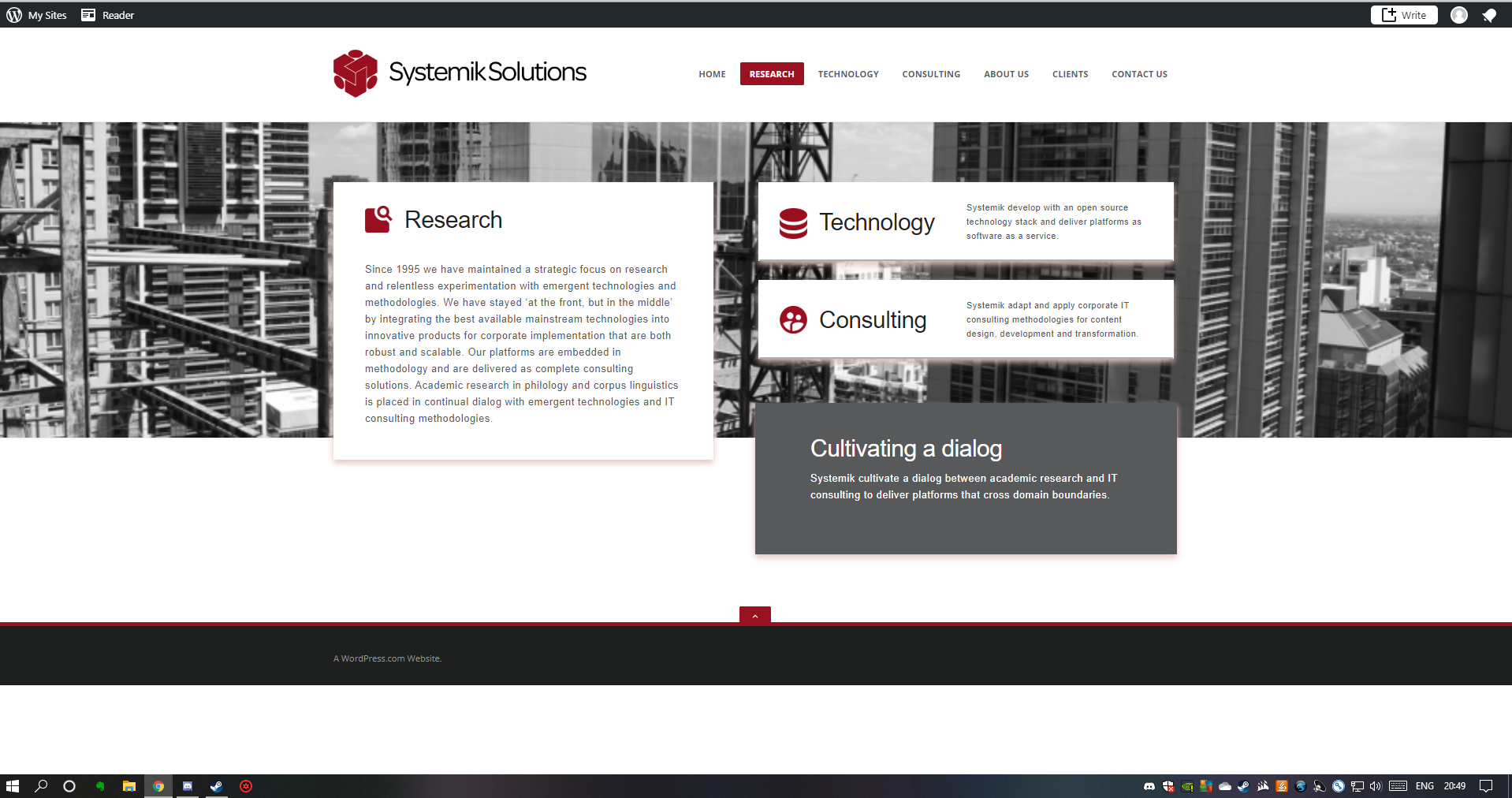Select the HOME navigation item

[711, 73]
